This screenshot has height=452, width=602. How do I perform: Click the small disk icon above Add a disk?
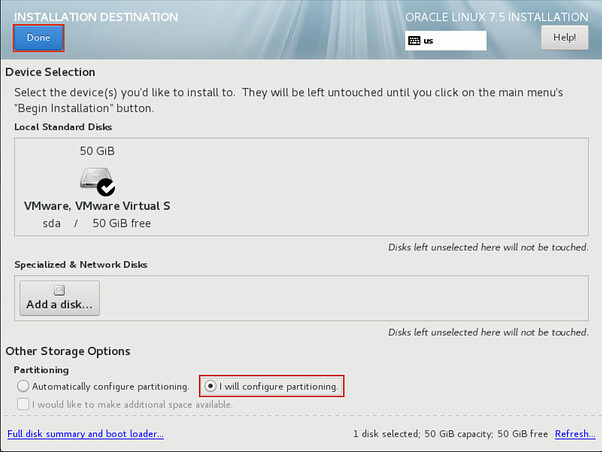click(59, 290)
